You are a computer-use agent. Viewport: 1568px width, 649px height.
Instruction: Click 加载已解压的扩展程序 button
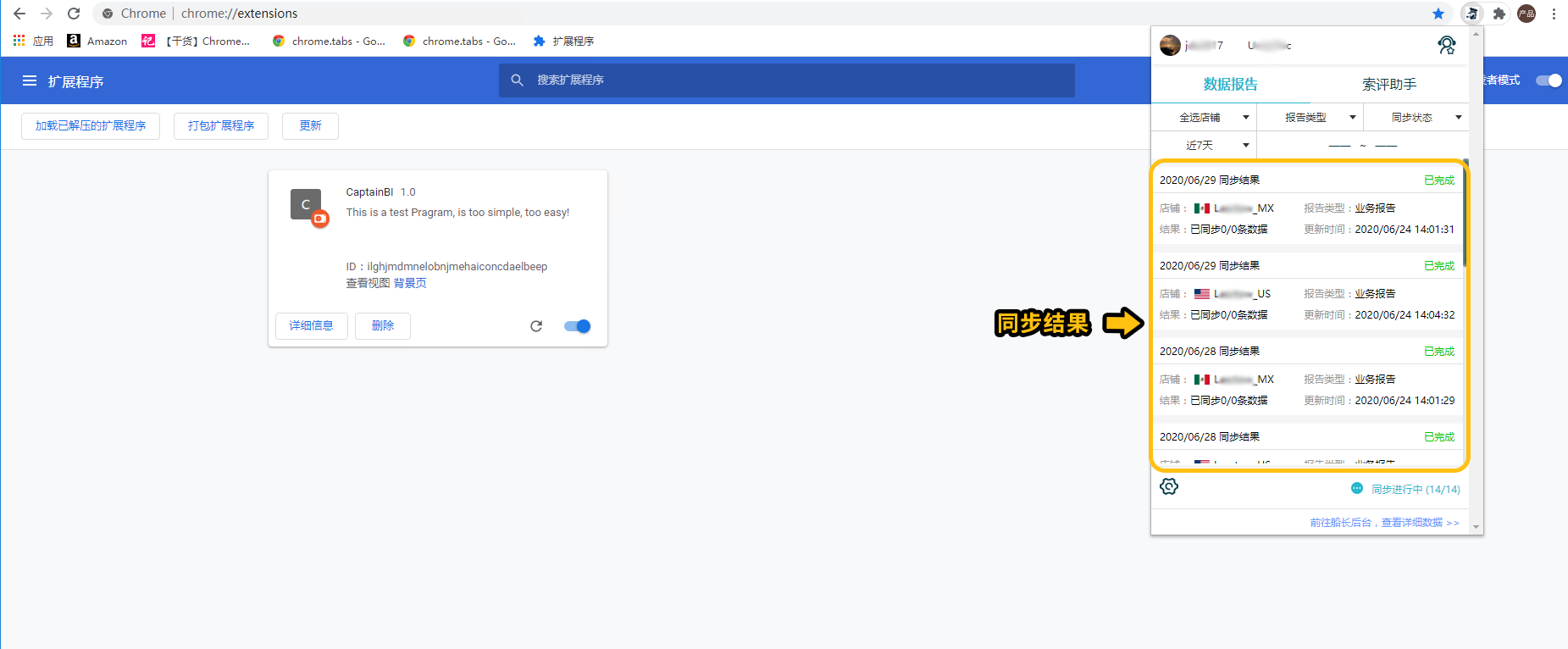[x=91, y=126]
